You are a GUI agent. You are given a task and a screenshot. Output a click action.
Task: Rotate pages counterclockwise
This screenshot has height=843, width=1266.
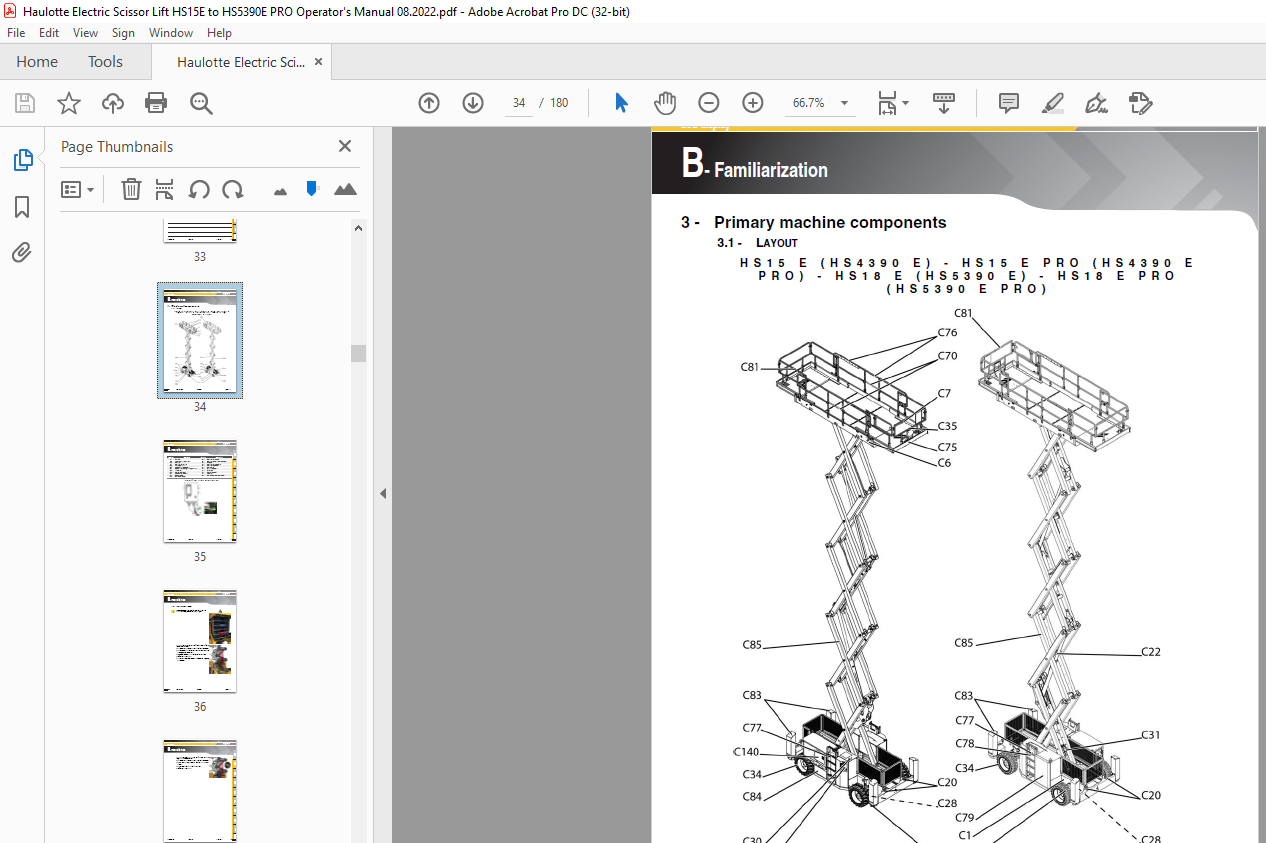(199, 189)
